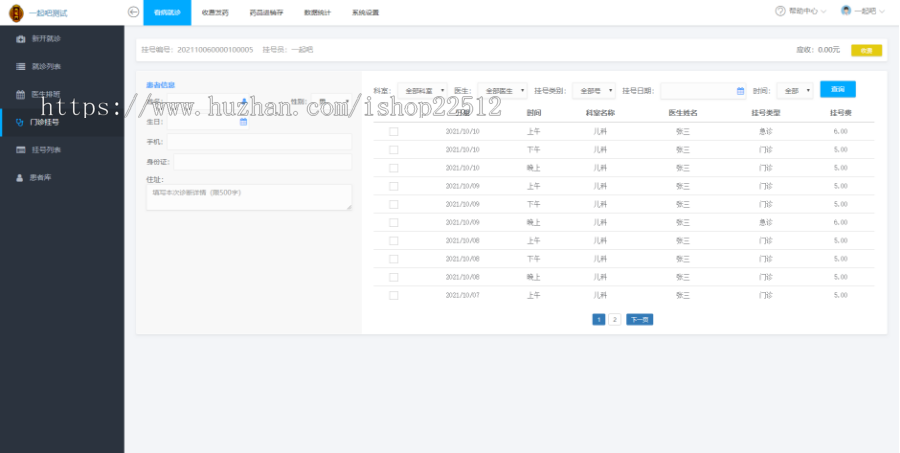
Task: Expand the 全部科室 department dropdown
Action: (x=423, y=90)
